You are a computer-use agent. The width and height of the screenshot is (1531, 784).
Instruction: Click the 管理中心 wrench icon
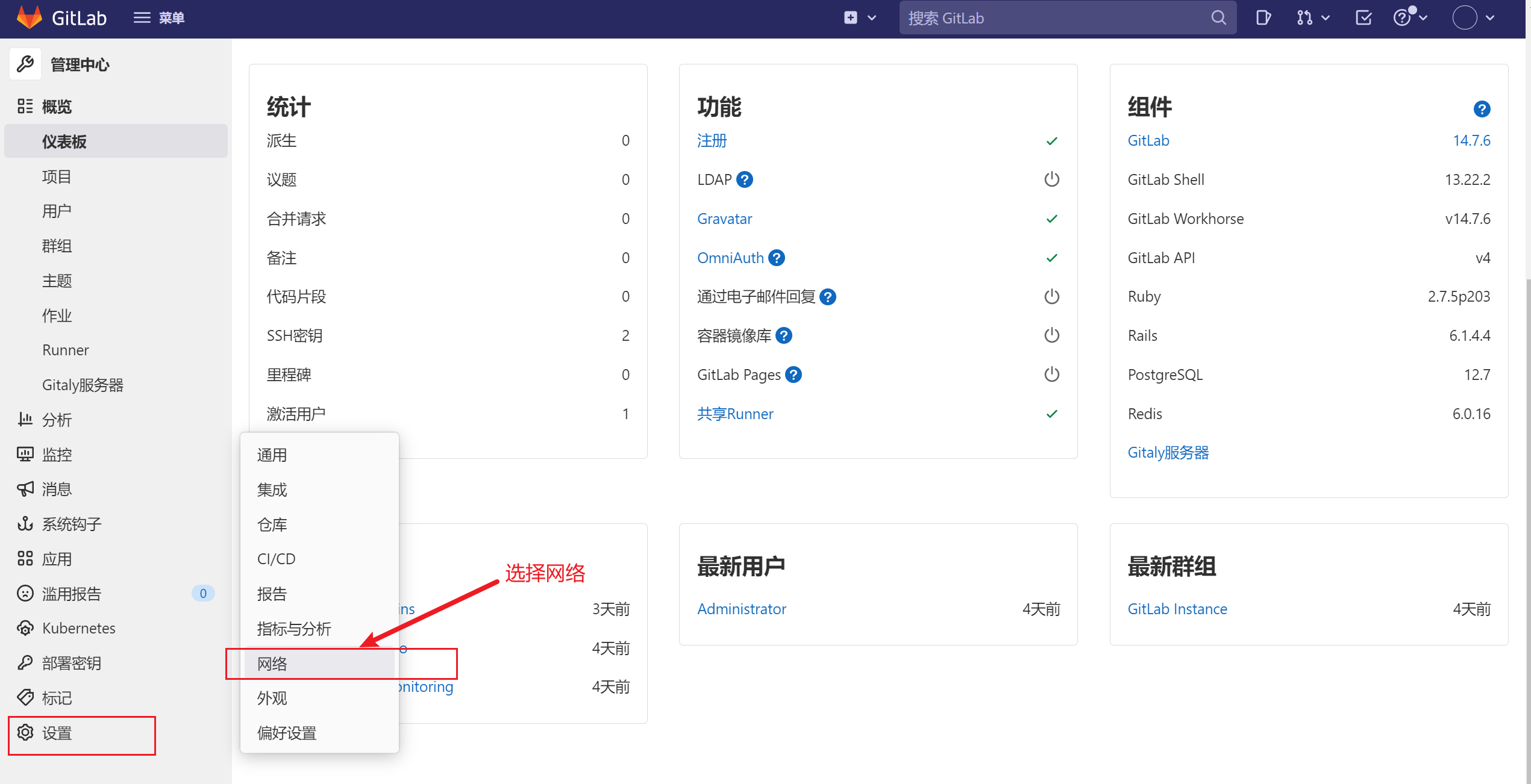(25, 64)
